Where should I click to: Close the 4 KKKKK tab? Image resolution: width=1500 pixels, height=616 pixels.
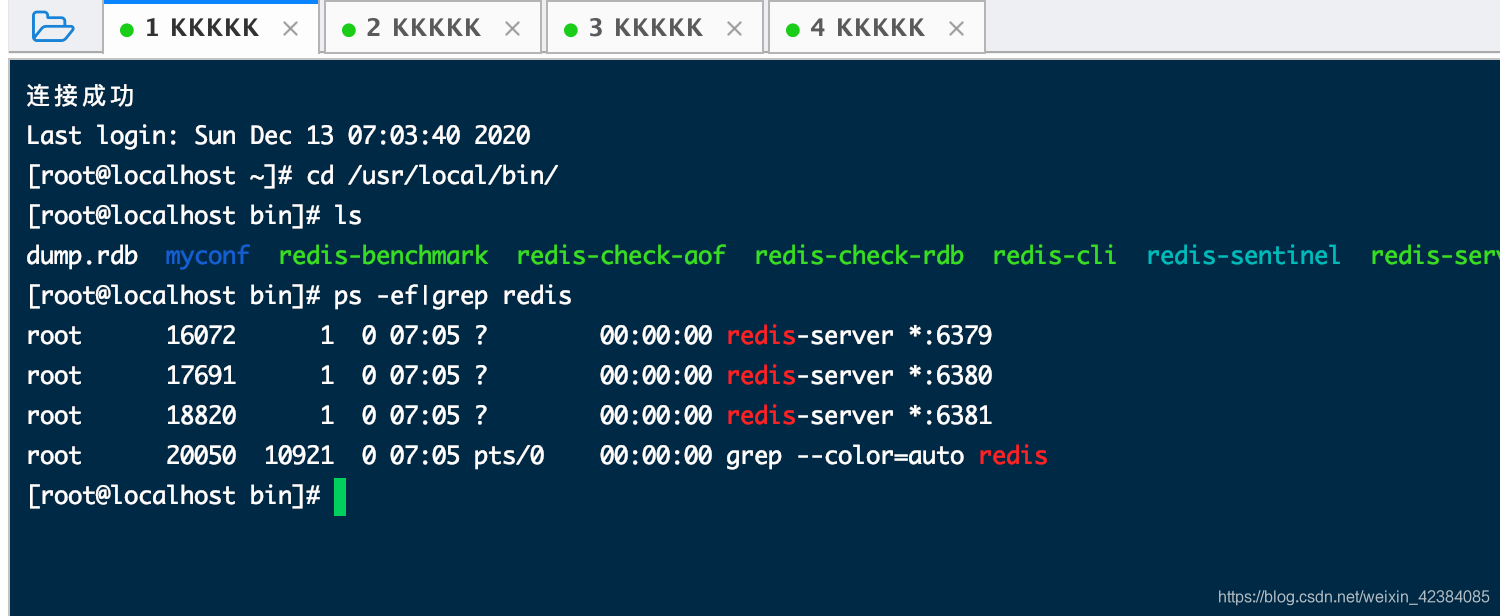[957, 29]
